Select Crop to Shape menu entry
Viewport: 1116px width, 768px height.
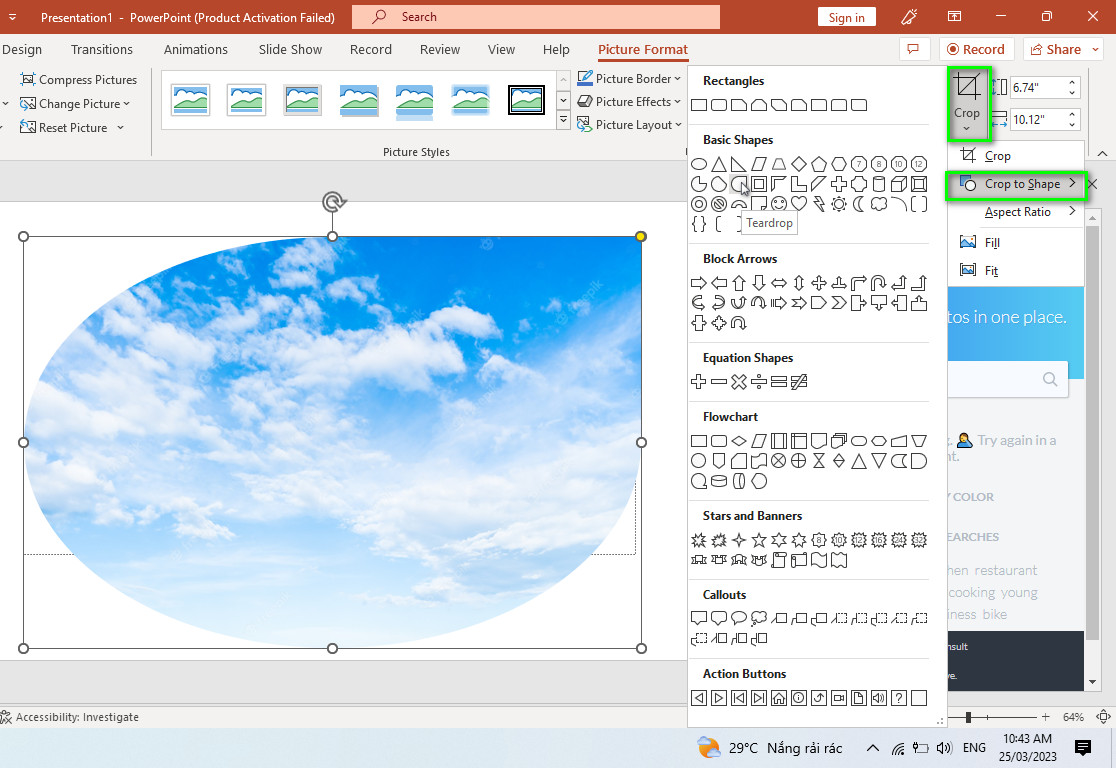click(1016, 184)
